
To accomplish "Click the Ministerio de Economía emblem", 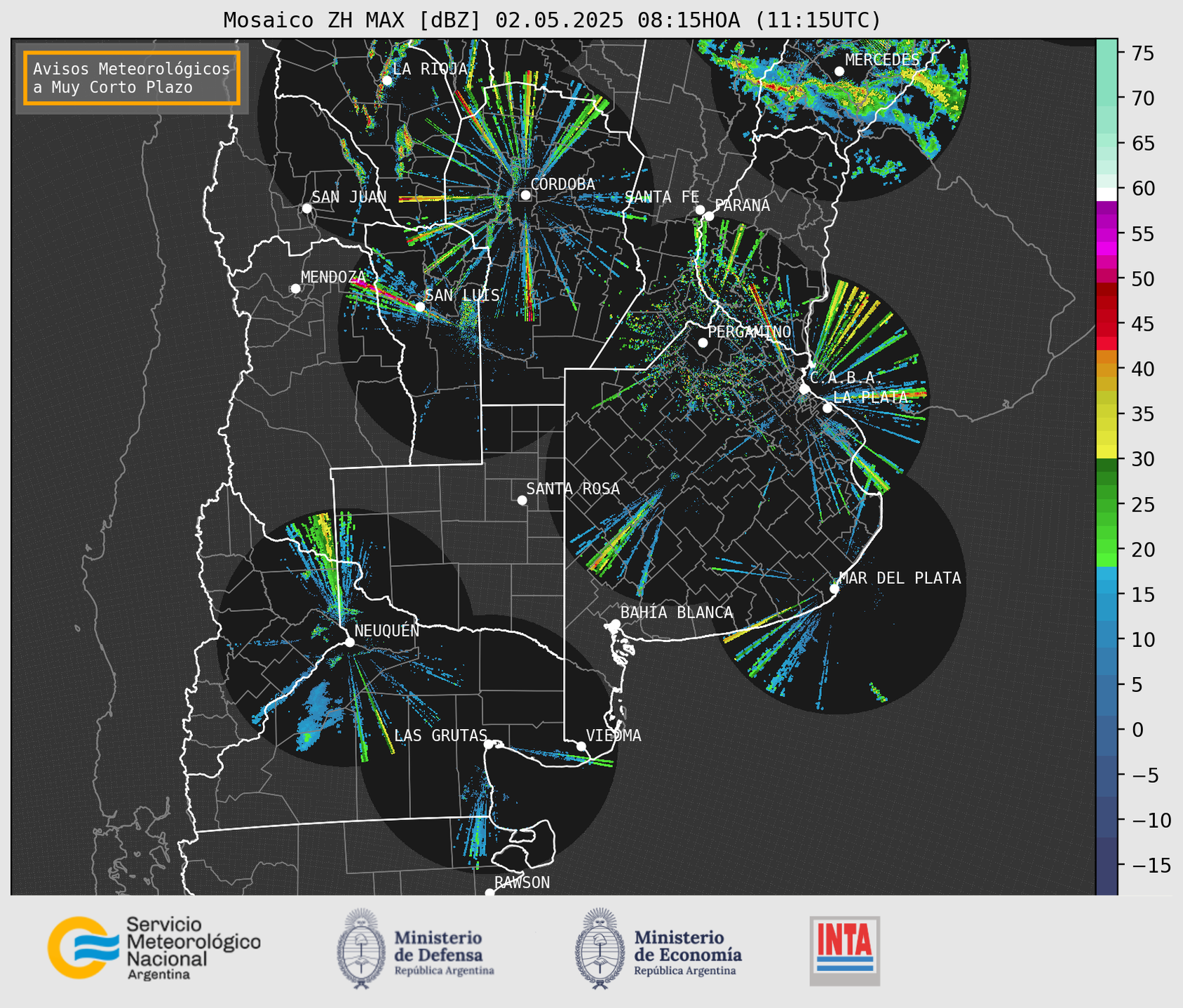I will pyautogui.click(x=600, y=948).
